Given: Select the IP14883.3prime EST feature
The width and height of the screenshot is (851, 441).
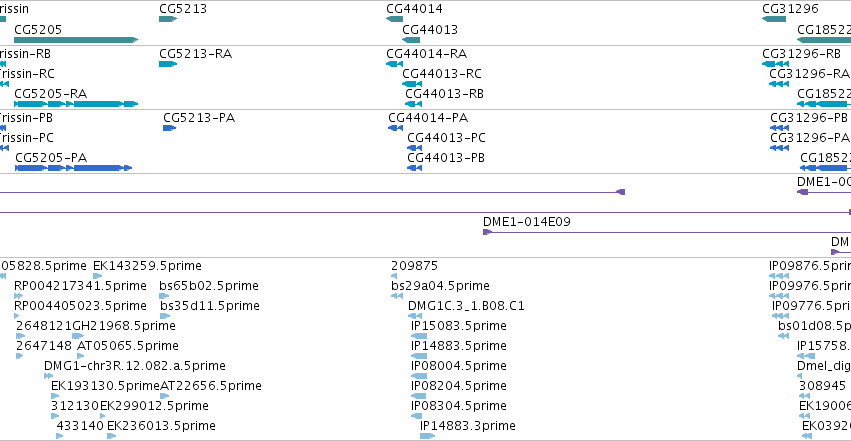Looking at the screenshot, I should [427, 436].
